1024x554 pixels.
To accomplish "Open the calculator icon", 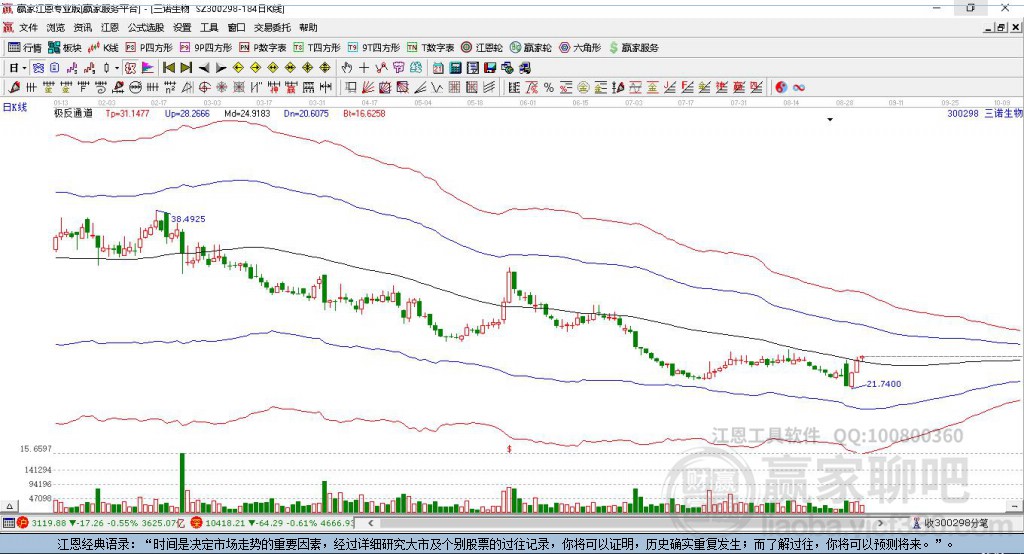I will point(455,67).
